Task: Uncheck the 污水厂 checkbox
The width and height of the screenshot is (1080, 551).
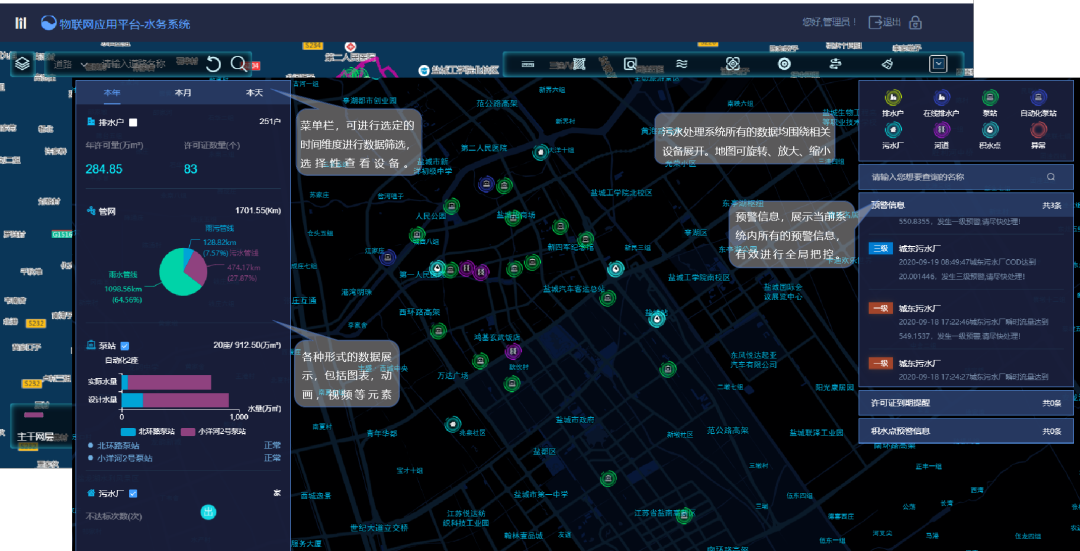Action: 133,493
